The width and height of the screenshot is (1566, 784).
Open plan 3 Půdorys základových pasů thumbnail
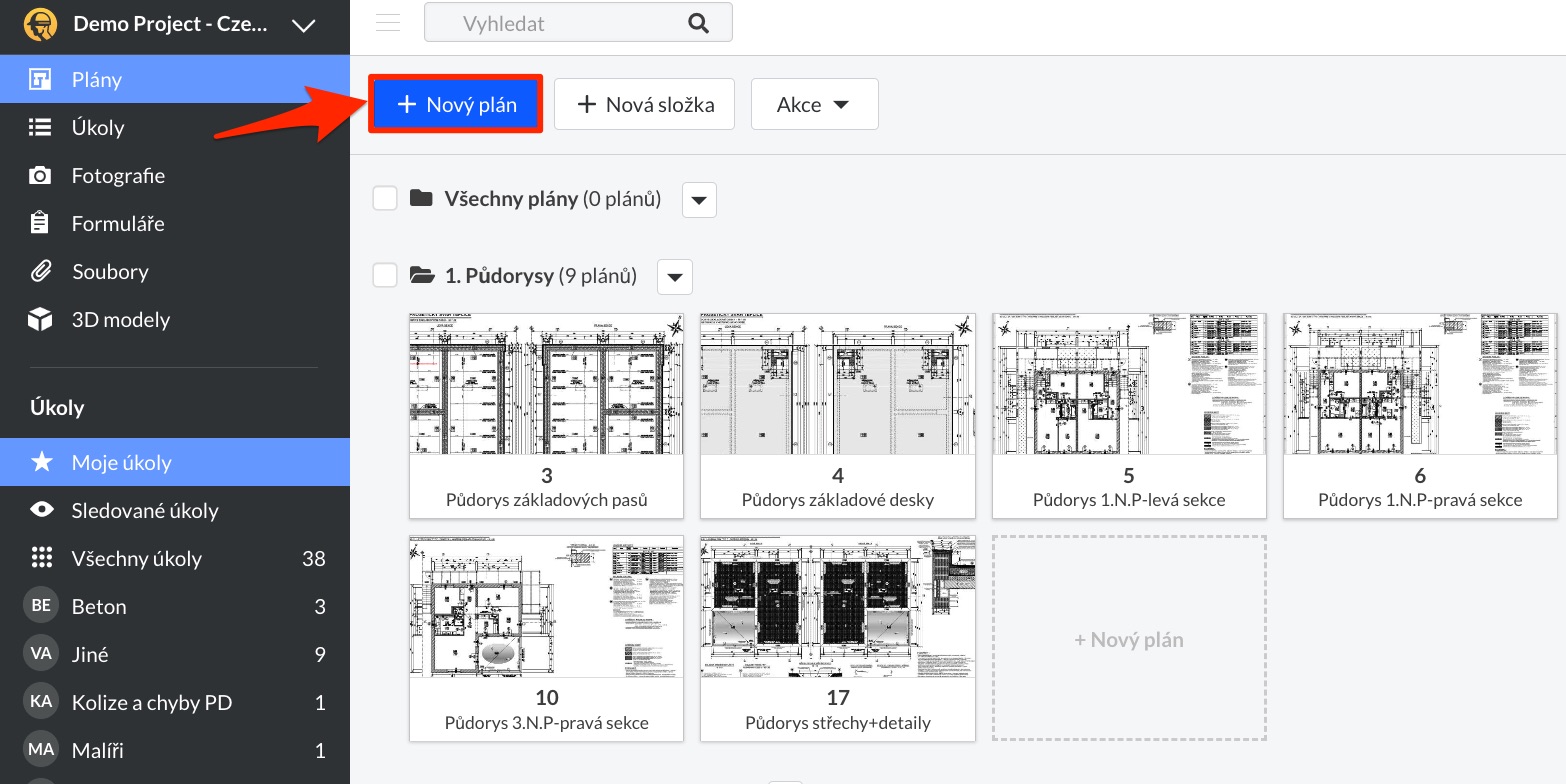pos(546,384)
